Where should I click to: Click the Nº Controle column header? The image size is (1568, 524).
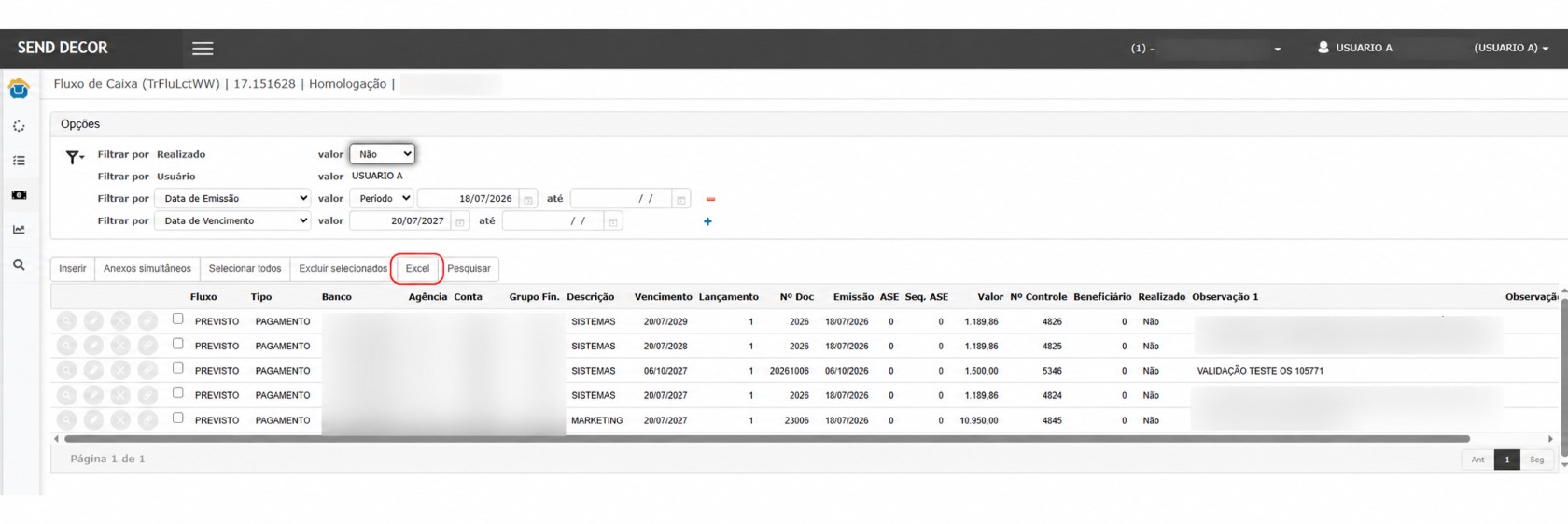(1038, 297)
